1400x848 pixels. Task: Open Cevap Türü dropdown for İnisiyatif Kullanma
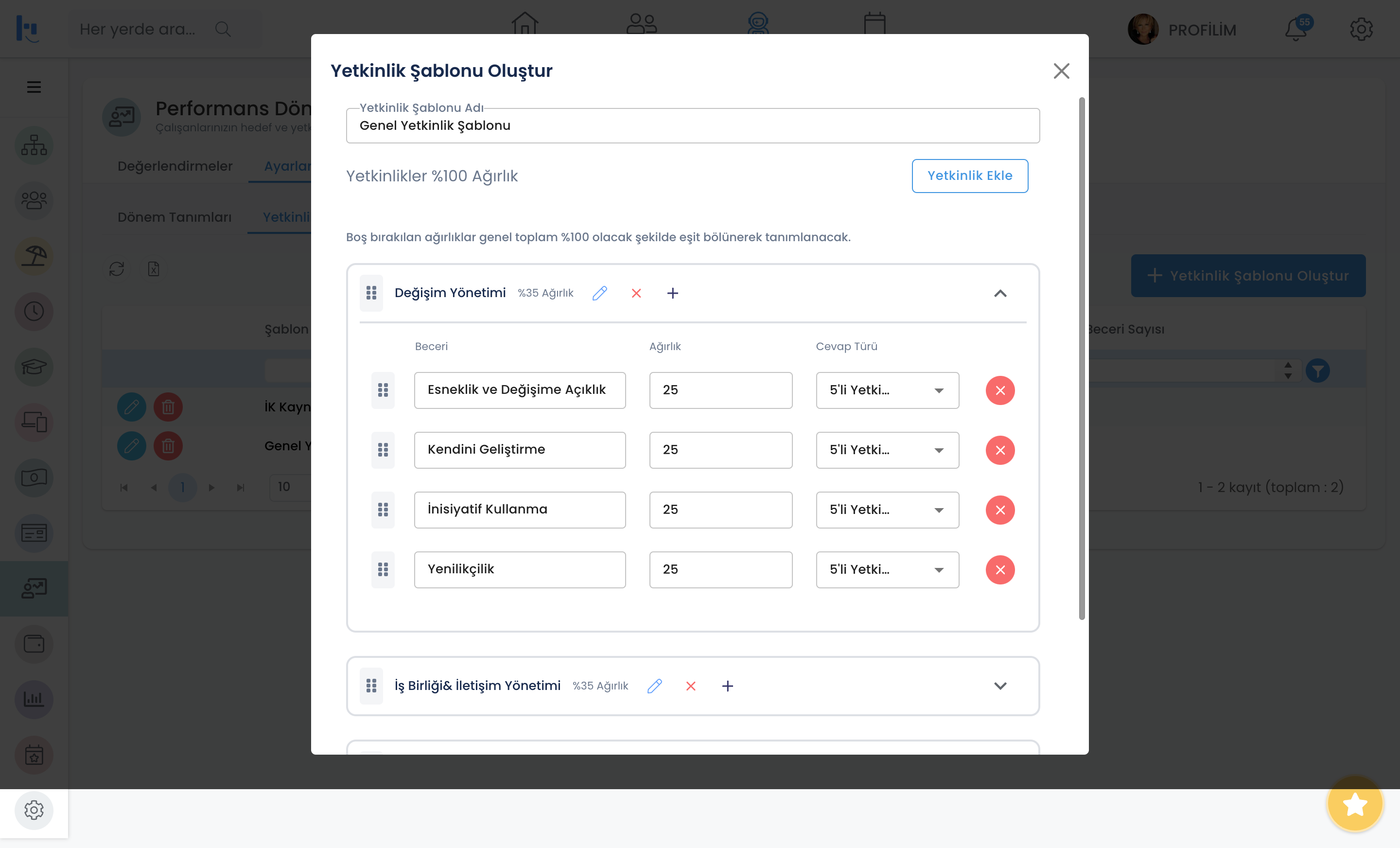click(x=887, y=510)
